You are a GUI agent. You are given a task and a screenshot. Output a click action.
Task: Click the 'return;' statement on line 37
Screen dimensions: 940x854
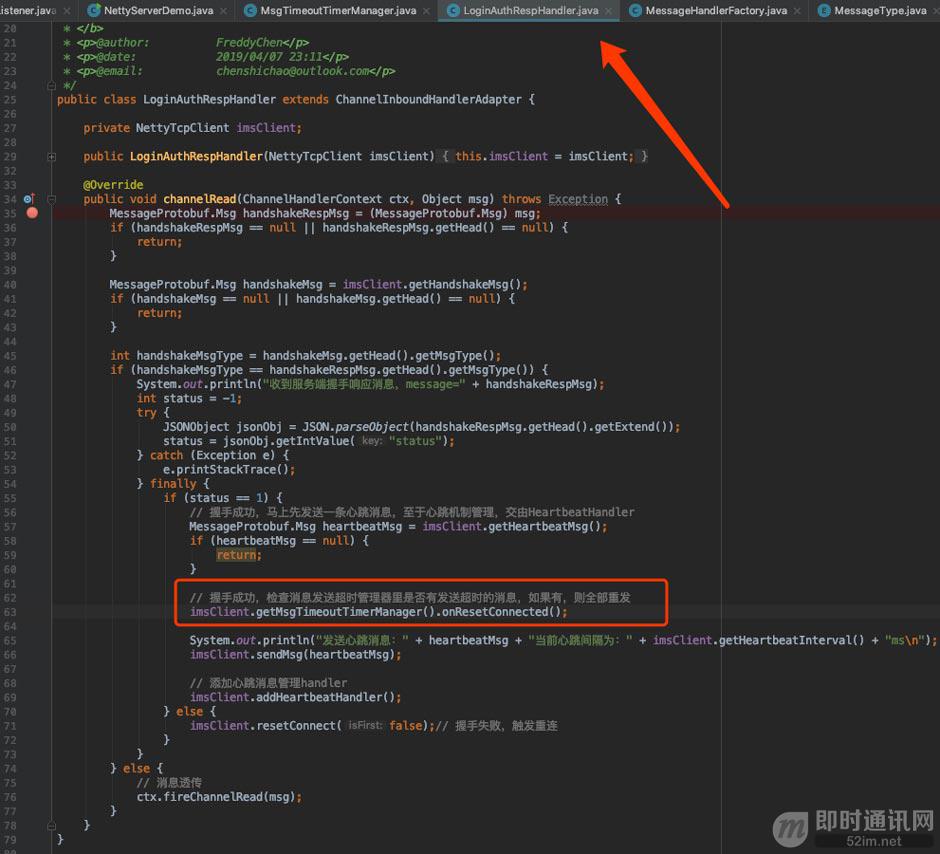click(159, 242)
